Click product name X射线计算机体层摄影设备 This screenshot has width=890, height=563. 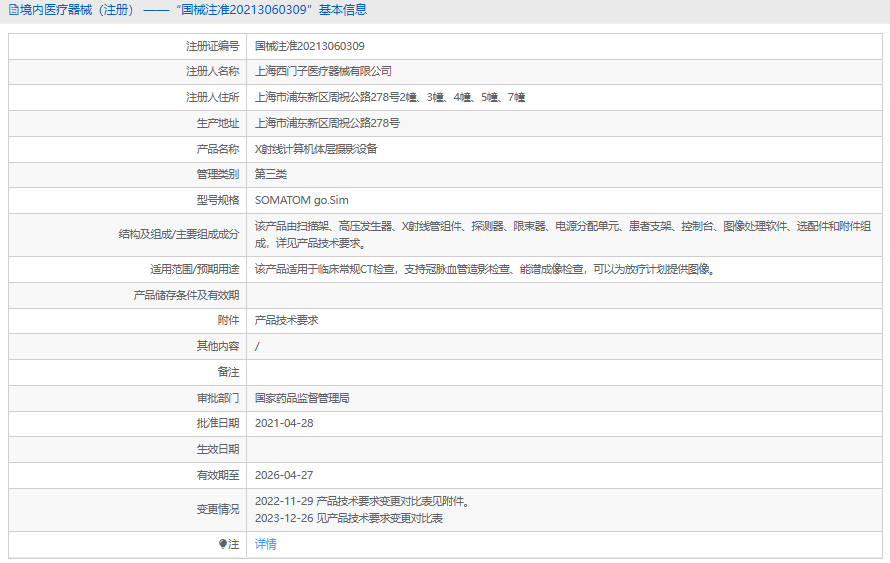pyautogui.click(x=316, y=149)
